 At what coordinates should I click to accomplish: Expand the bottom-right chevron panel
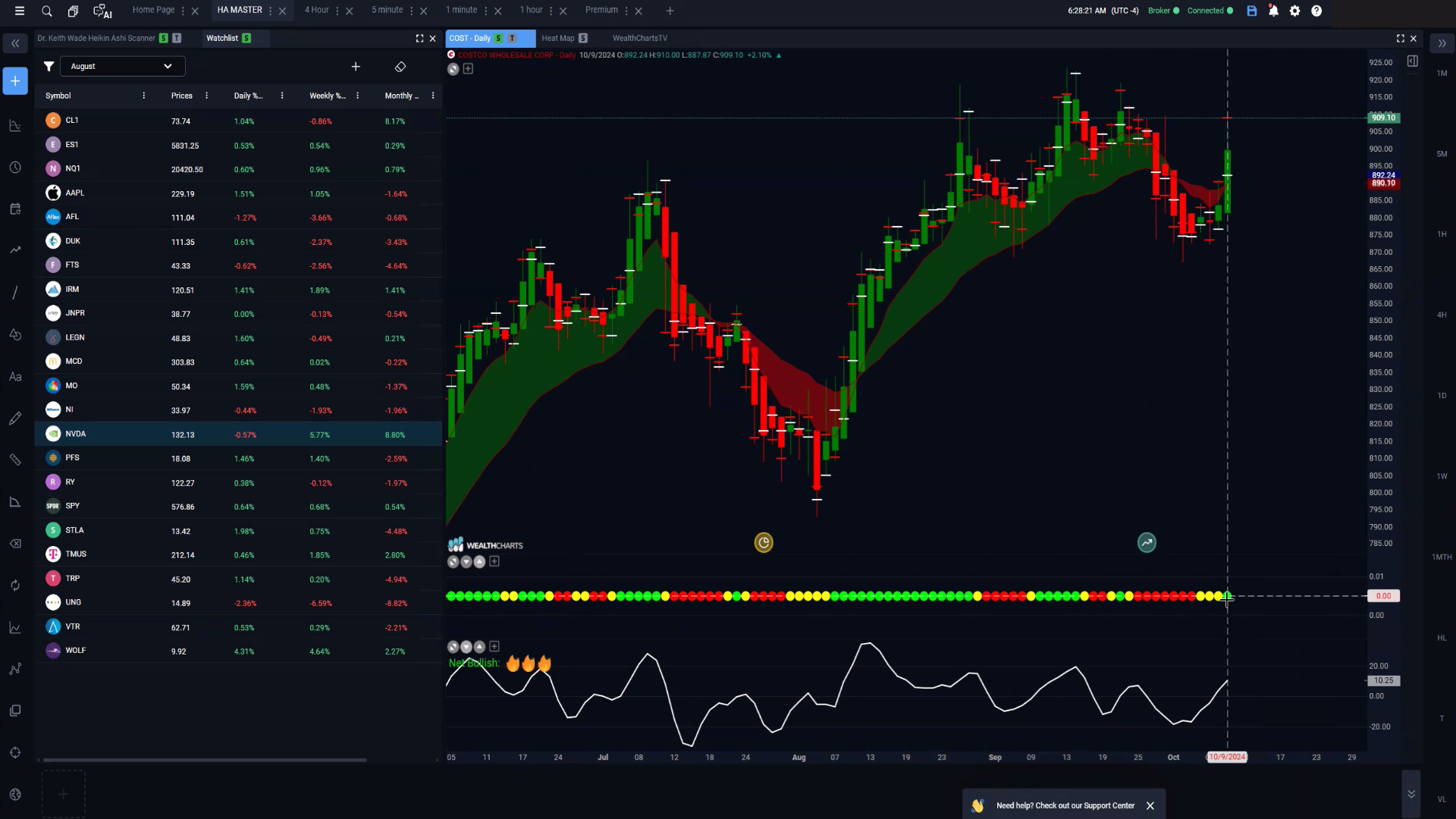1411,794
